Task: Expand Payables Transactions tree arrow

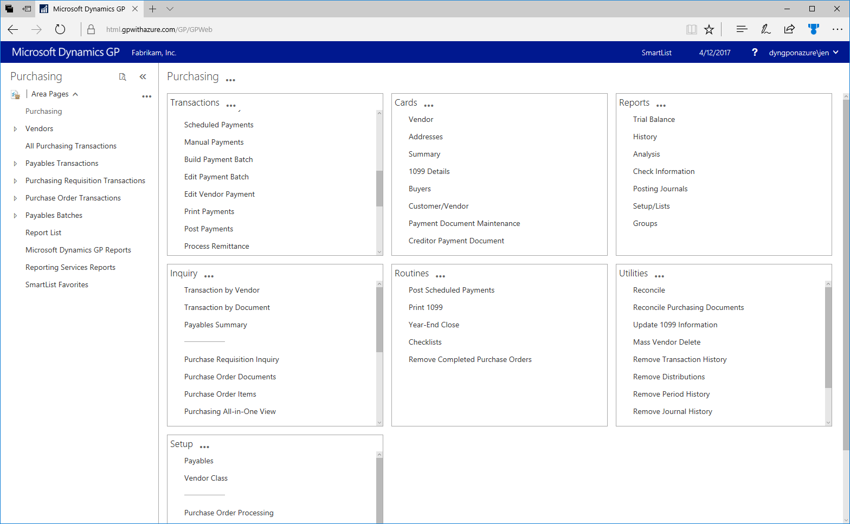Action: 15,164
